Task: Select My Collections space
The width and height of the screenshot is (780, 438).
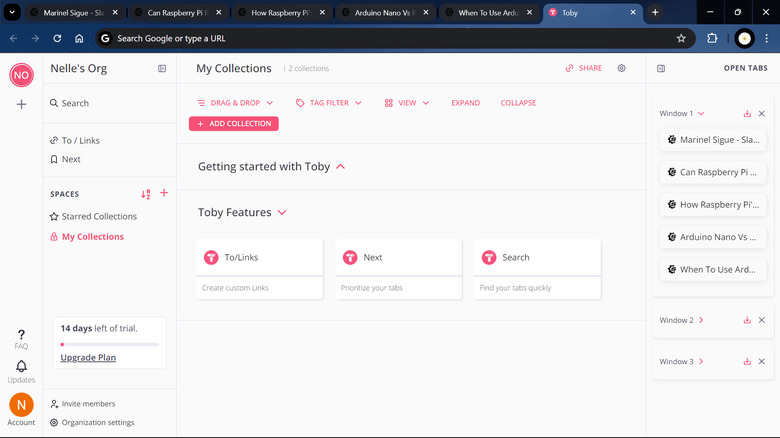Action: [x=87, y=237]
